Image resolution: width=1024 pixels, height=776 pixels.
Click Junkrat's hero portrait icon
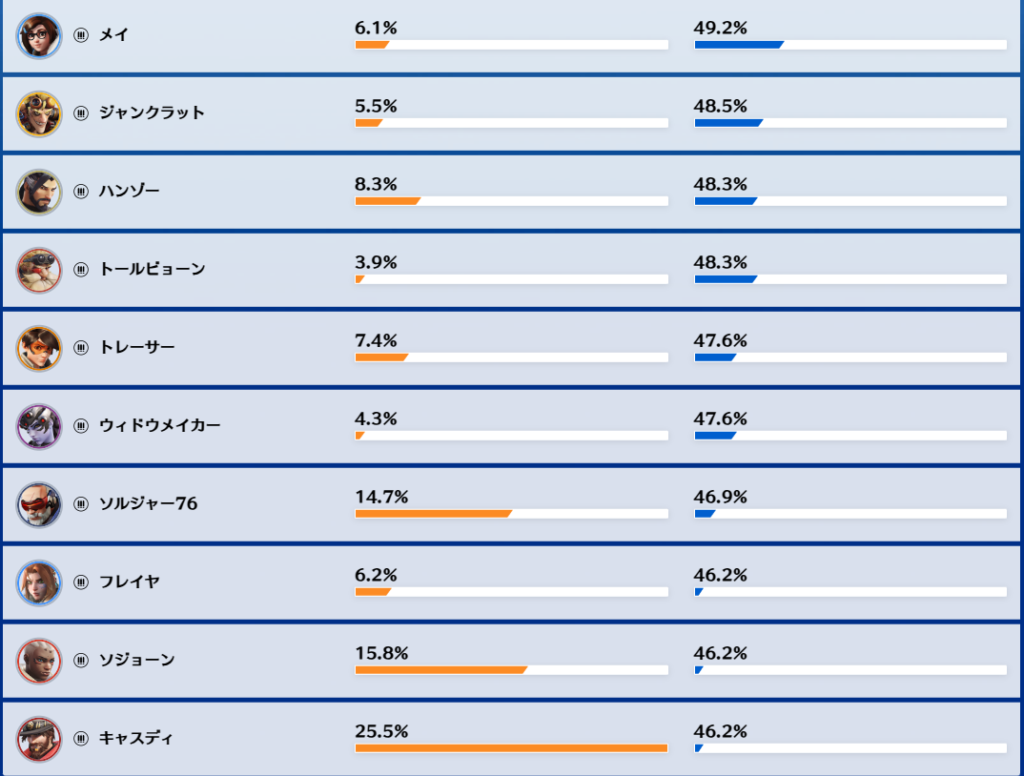pos(39,113)
